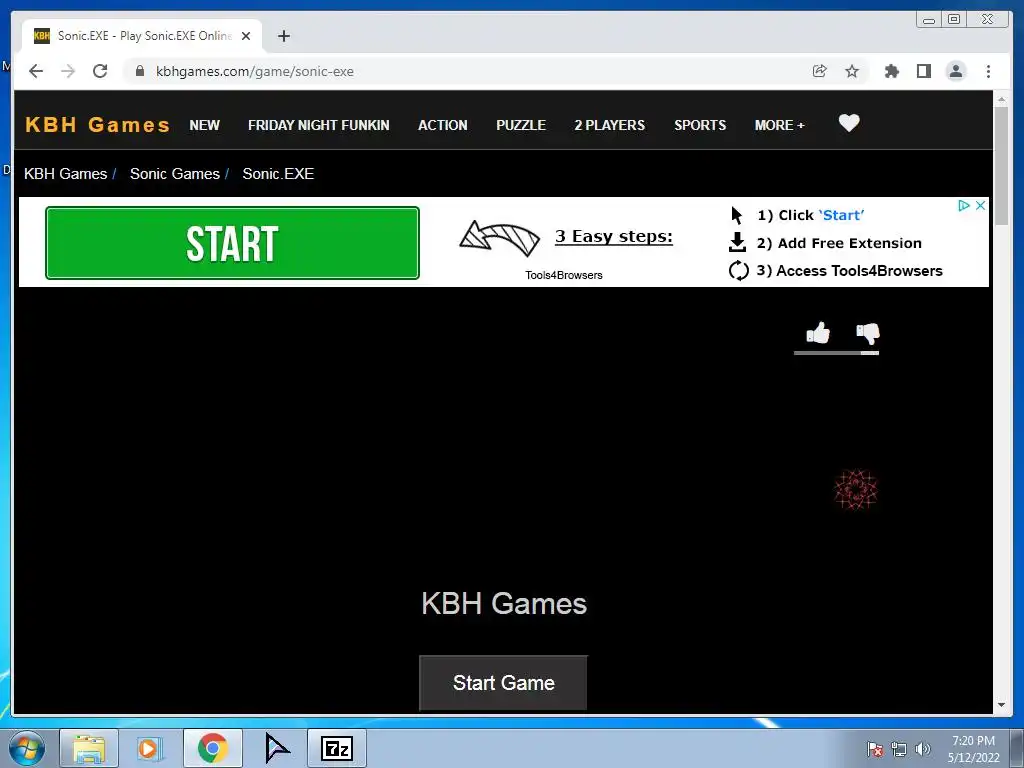Click the taskbar clock showing 7:20 PM

tap(973, 749)
